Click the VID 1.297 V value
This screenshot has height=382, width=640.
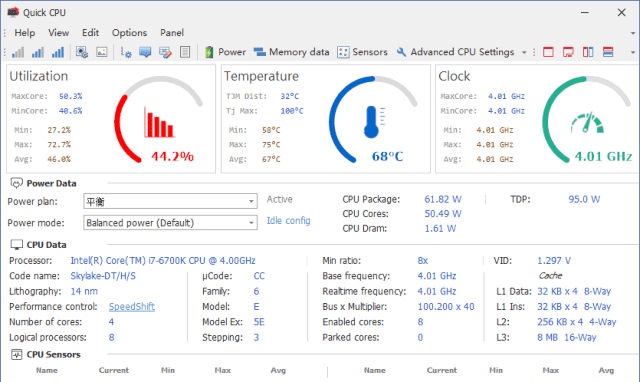(554, 261)
